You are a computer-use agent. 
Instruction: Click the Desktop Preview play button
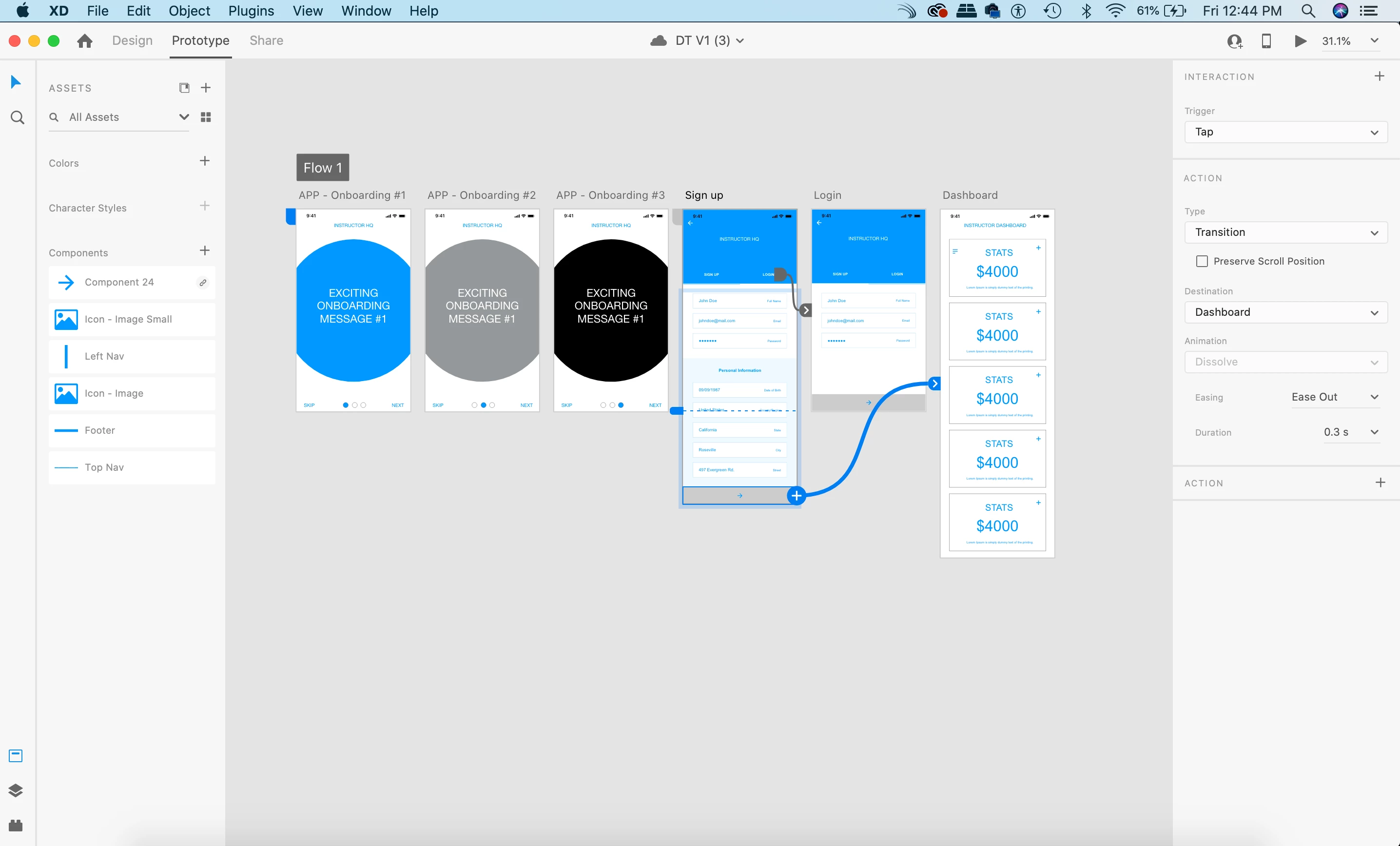(x=1300, y=41)
